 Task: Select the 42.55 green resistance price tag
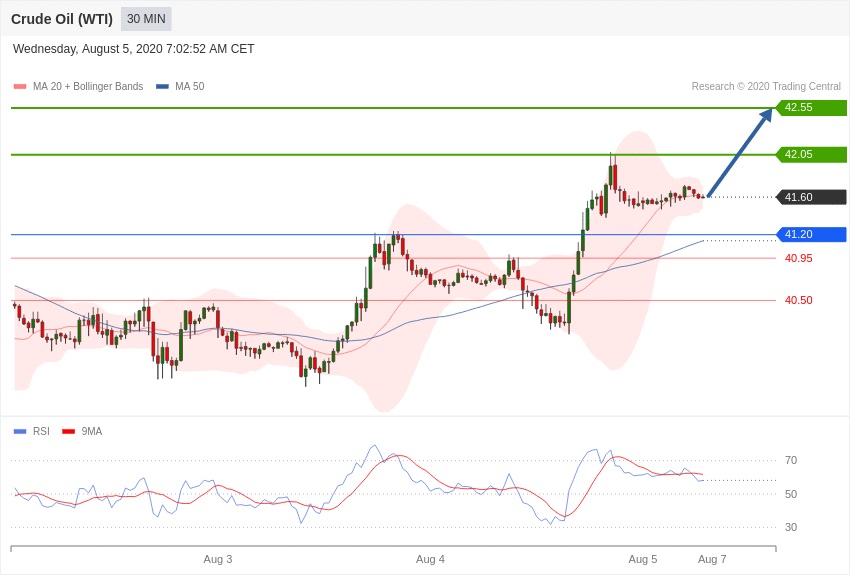click(x=811, y=107)
